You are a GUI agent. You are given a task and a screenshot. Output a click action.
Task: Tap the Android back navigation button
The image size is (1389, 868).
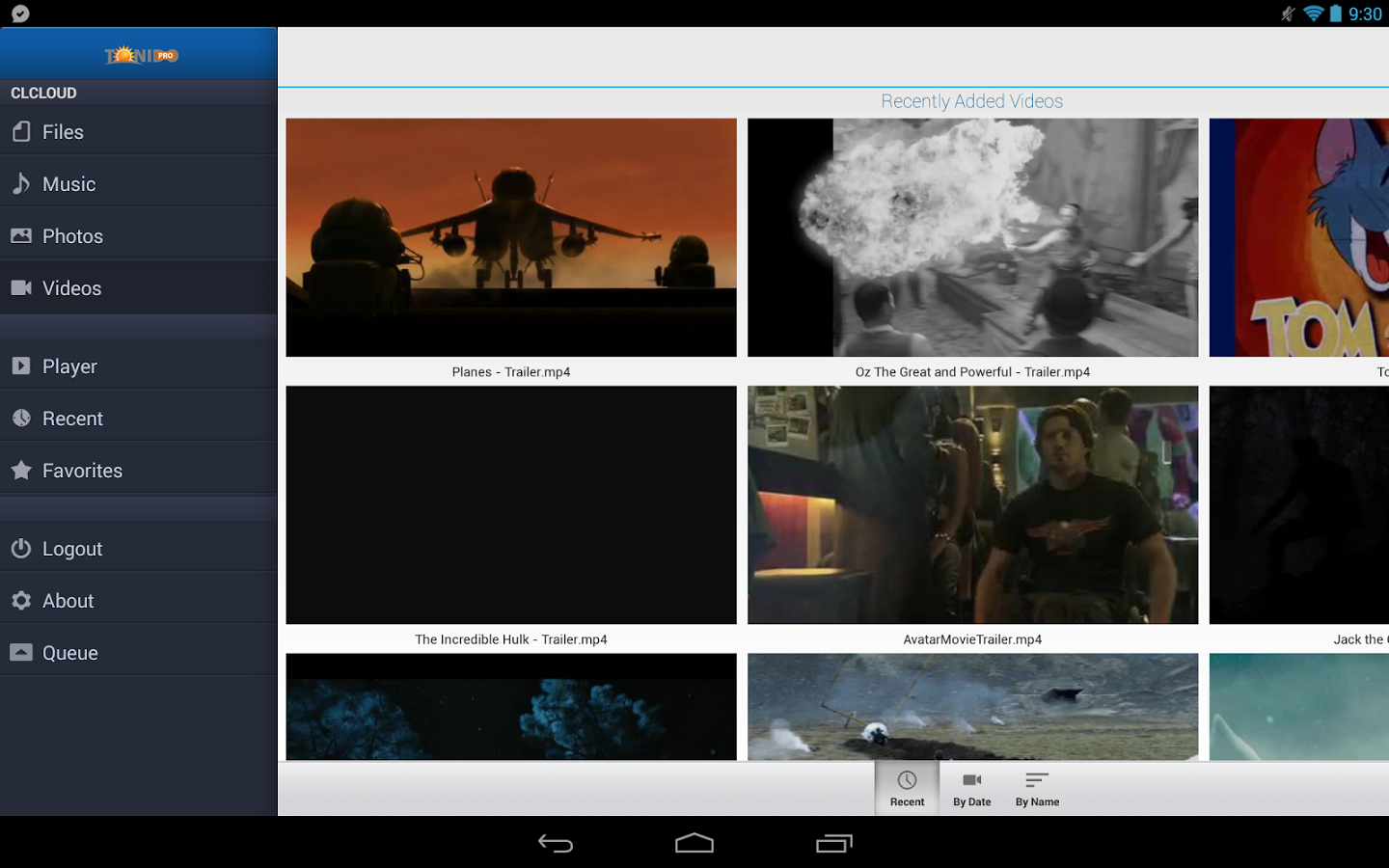click(x=556, y=843)
